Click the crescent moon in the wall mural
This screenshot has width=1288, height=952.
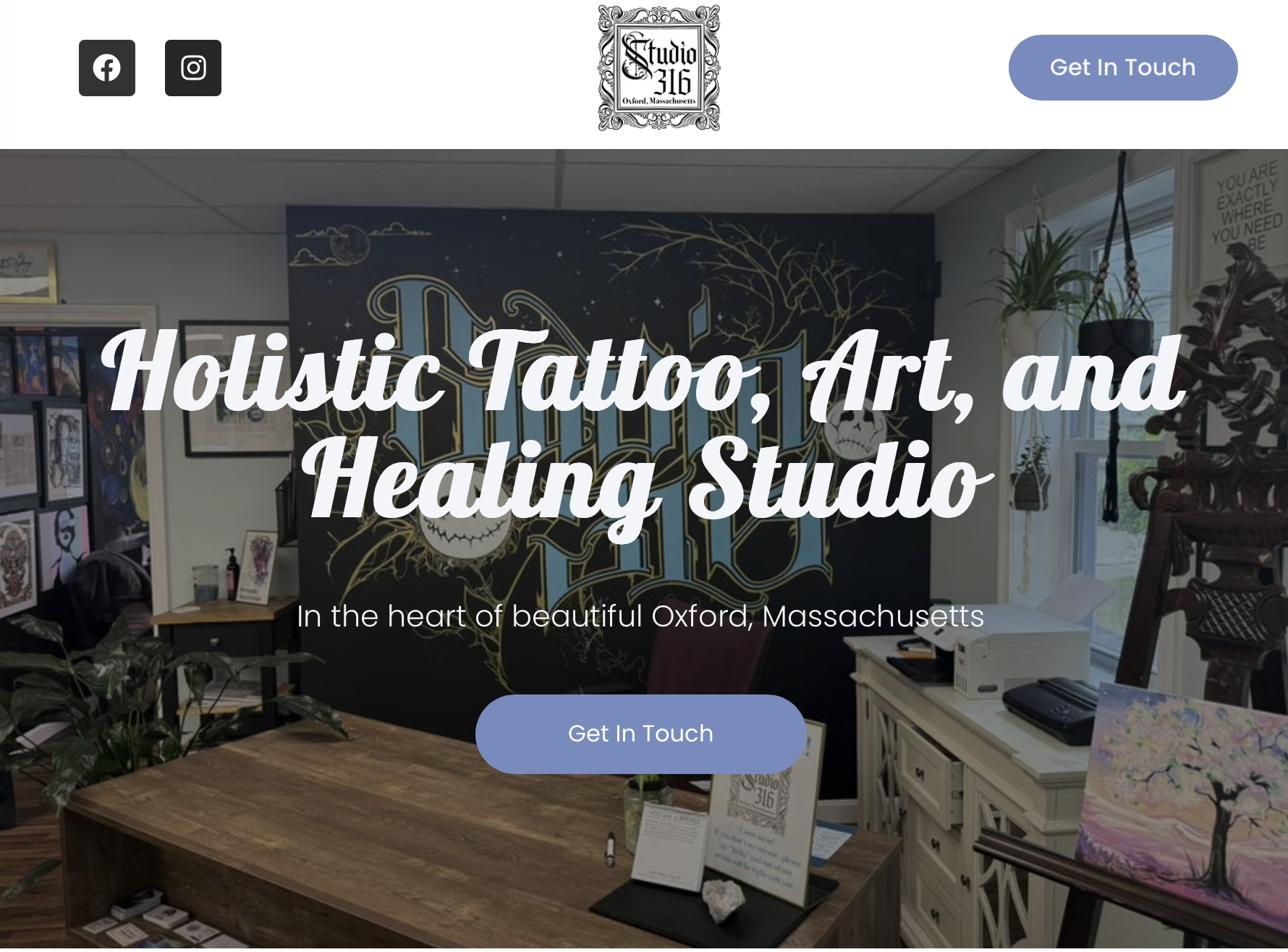click(351, 244)
